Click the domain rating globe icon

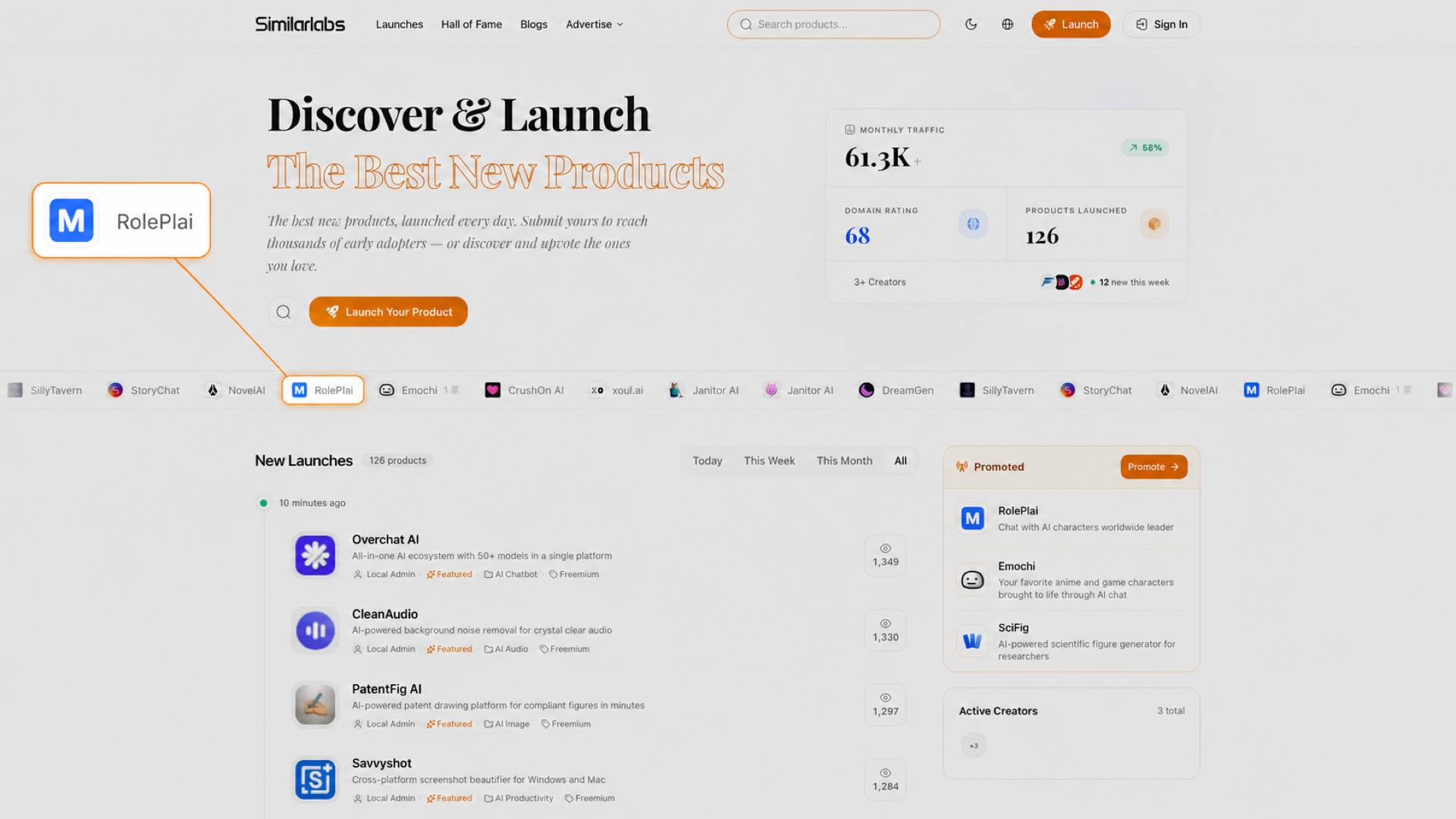click(973, 224)
